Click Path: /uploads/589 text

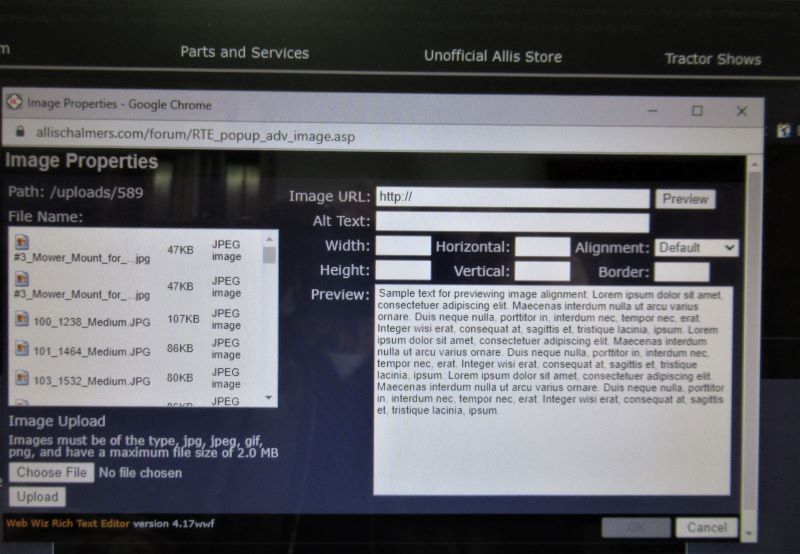pos(76,192)
